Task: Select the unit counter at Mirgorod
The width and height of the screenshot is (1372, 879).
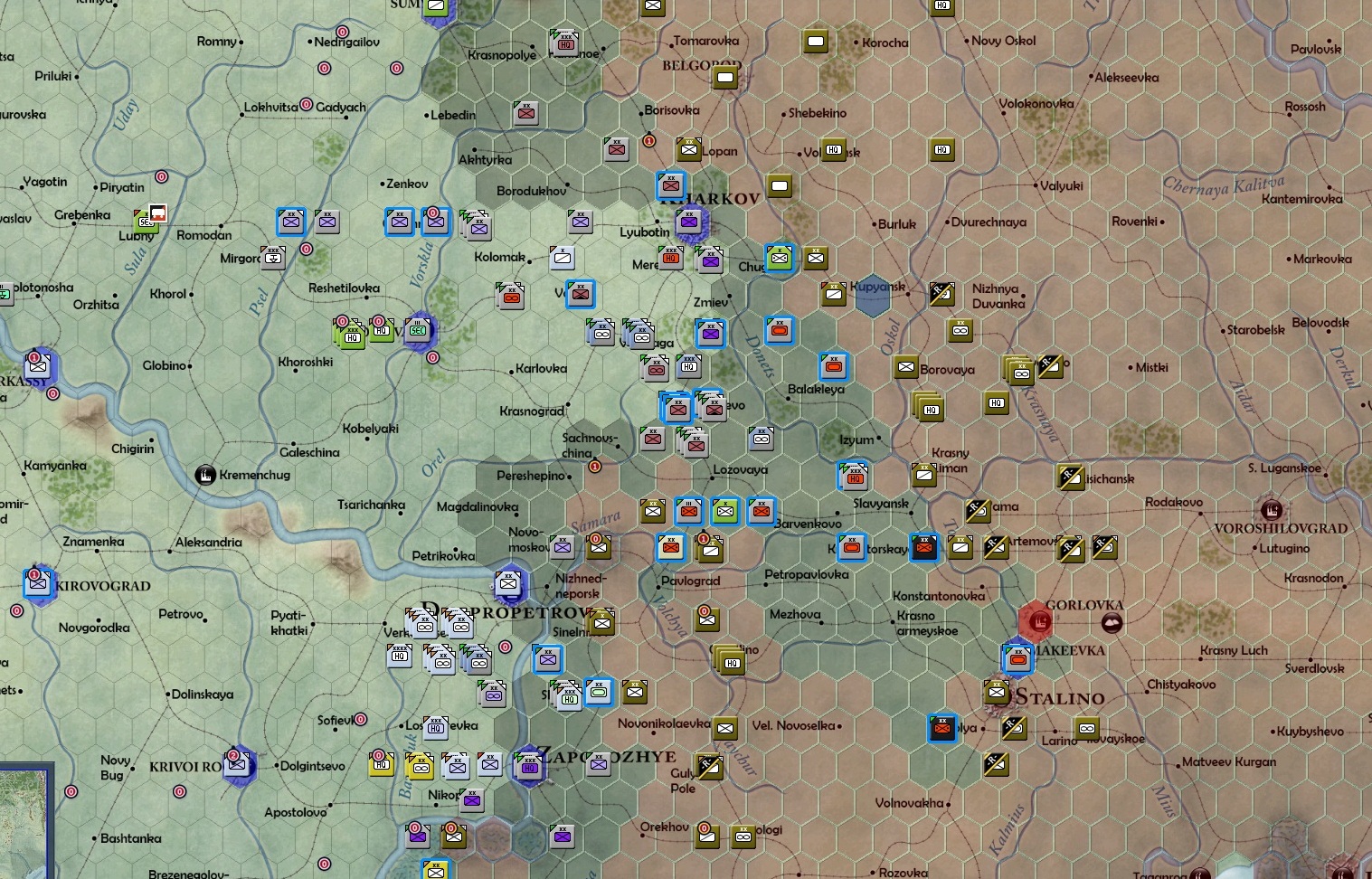Action: click(272, 258)
